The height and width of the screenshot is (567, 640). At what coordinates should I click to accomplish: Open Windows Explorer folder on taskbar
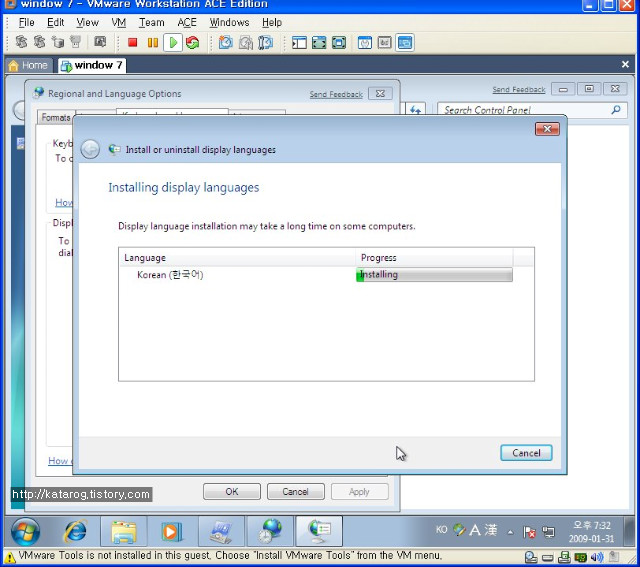pyautogui.click(x=124, y=531)
